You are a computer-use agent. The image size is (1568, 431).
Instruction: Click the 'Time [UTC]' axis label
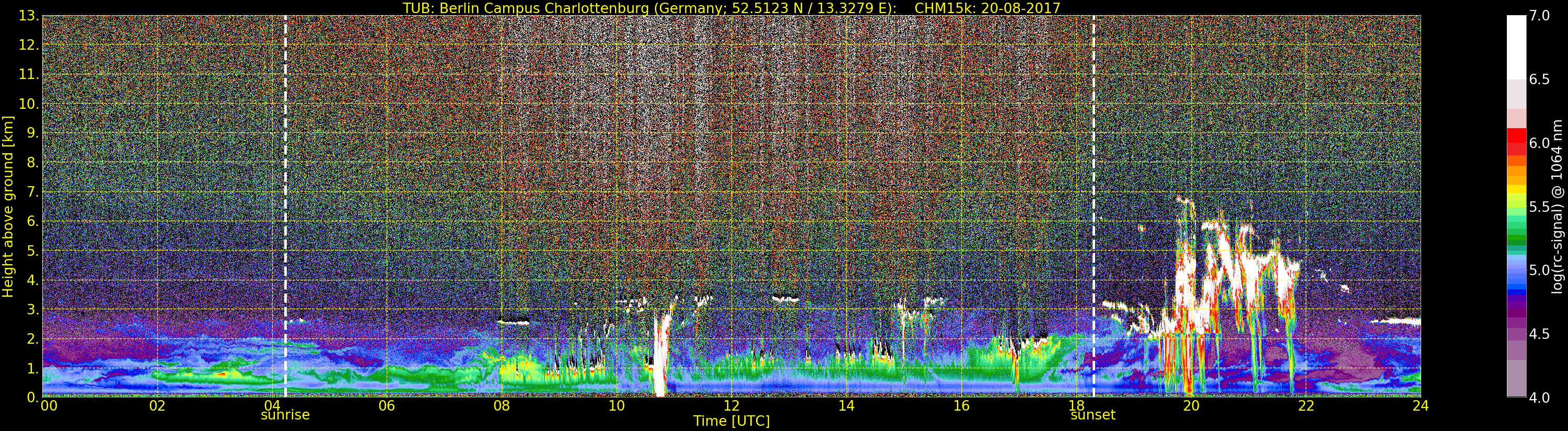click(731, 421)
